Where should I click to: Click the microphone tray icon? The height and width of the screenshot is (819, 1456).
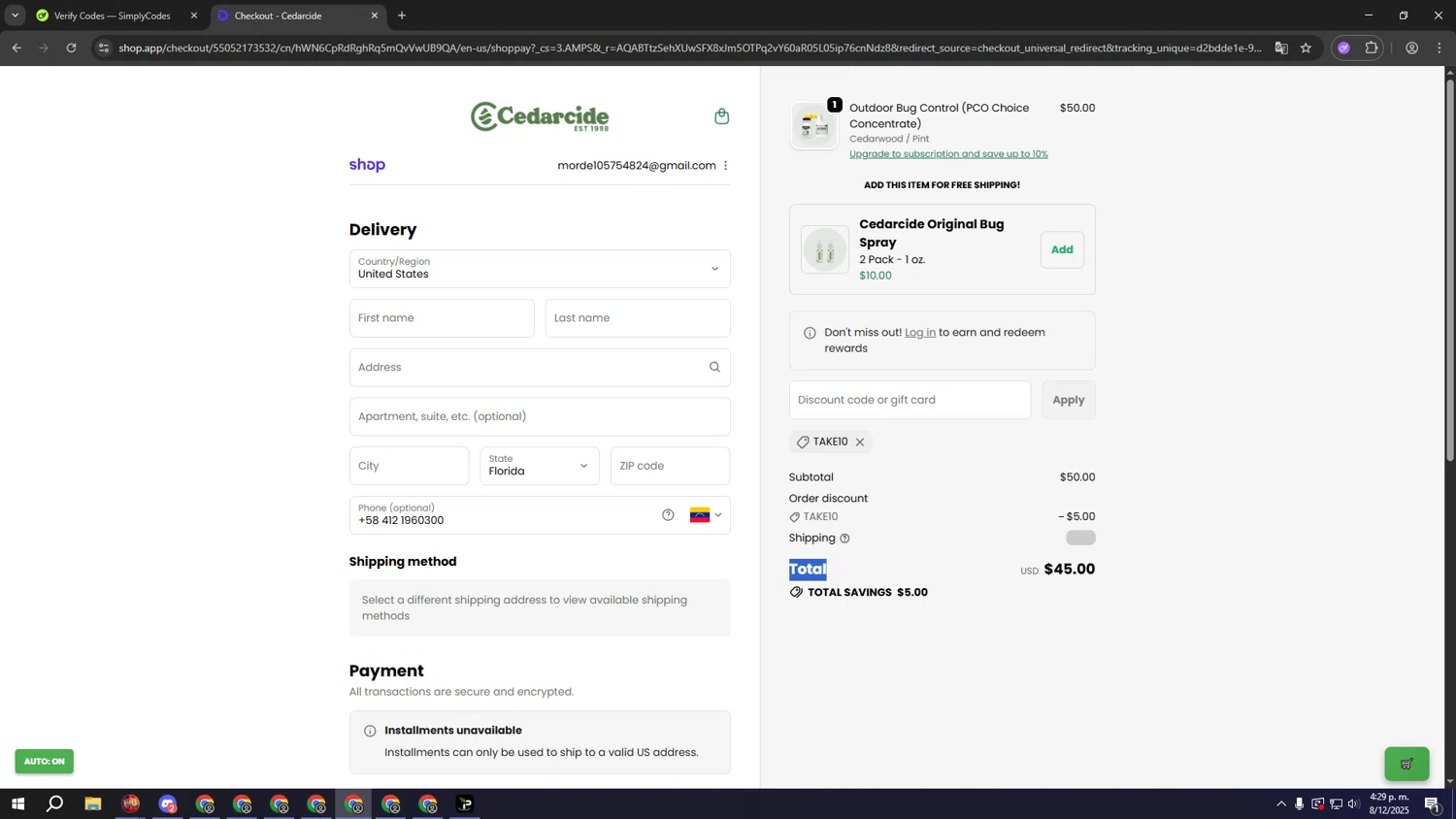[1299, 803]
